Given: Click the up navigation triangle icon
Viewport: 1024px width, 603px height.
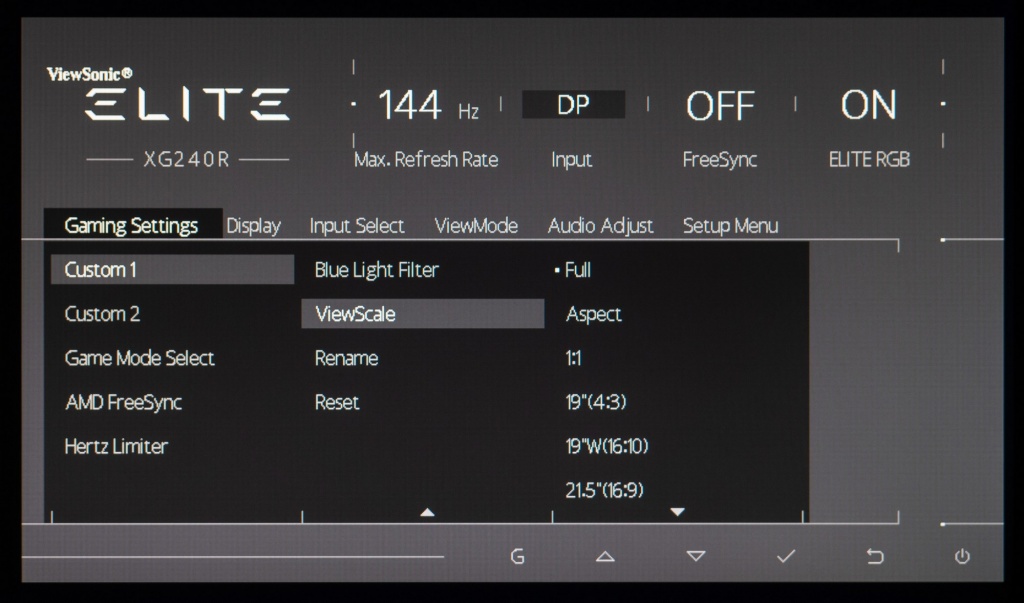Looking at the screenshot, I should tap(605, 557).
